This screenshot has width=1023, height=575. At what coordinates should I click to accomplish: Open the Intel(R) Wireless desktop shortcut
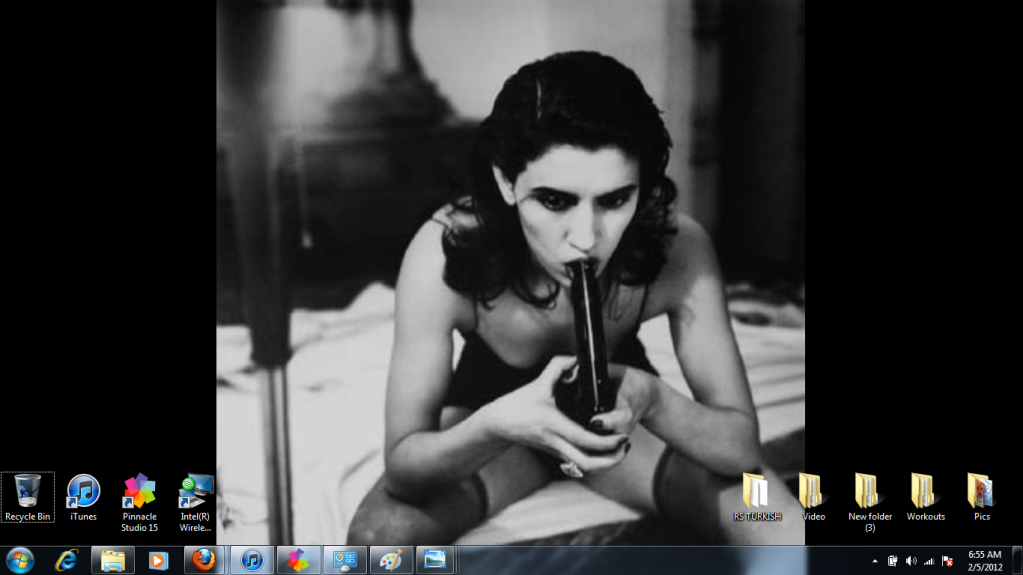coord(195,492)
